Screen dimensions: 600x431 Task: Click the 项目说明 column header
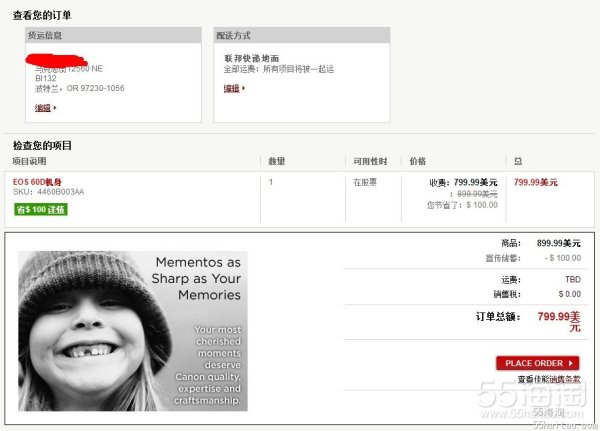(29, 161)
